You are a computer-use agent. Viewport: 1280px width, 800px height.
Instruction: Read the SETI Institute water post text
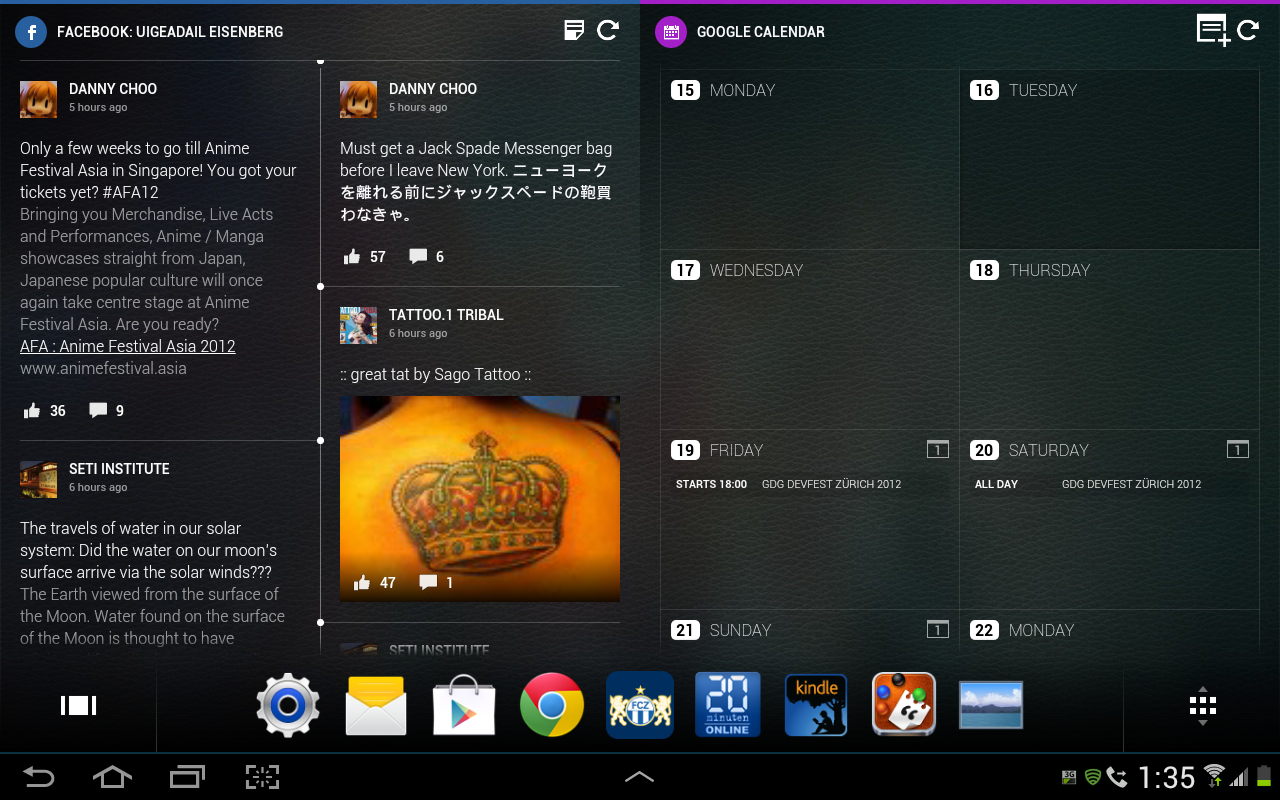pyautogui.click(x=152, y=583)
